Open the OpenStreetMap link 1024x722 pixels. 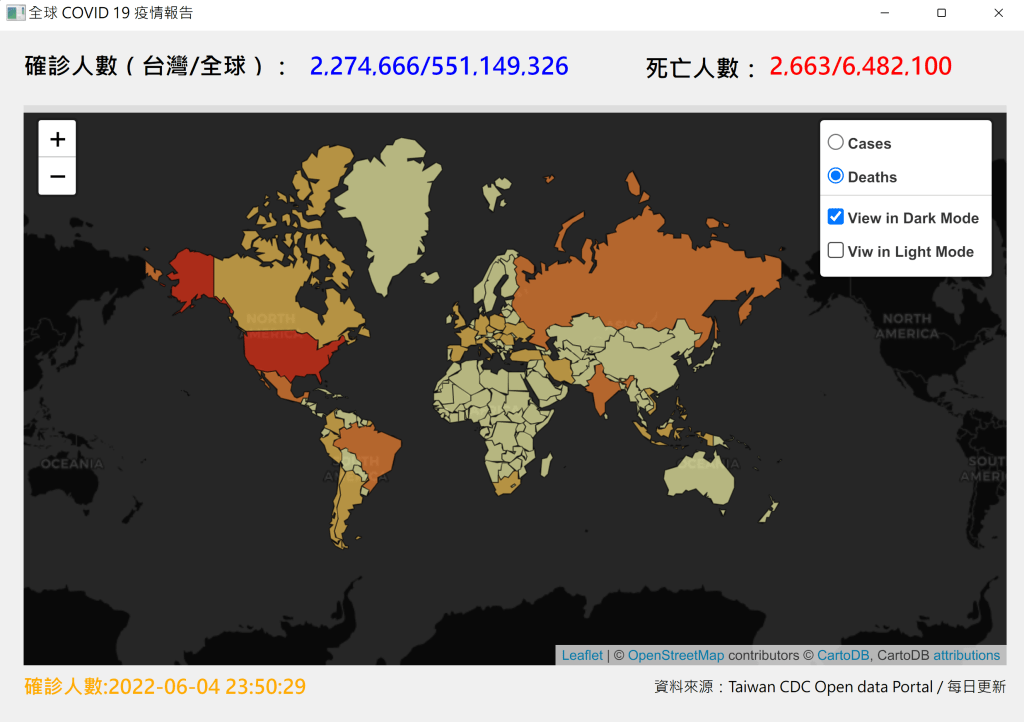[x=675, y=655]
